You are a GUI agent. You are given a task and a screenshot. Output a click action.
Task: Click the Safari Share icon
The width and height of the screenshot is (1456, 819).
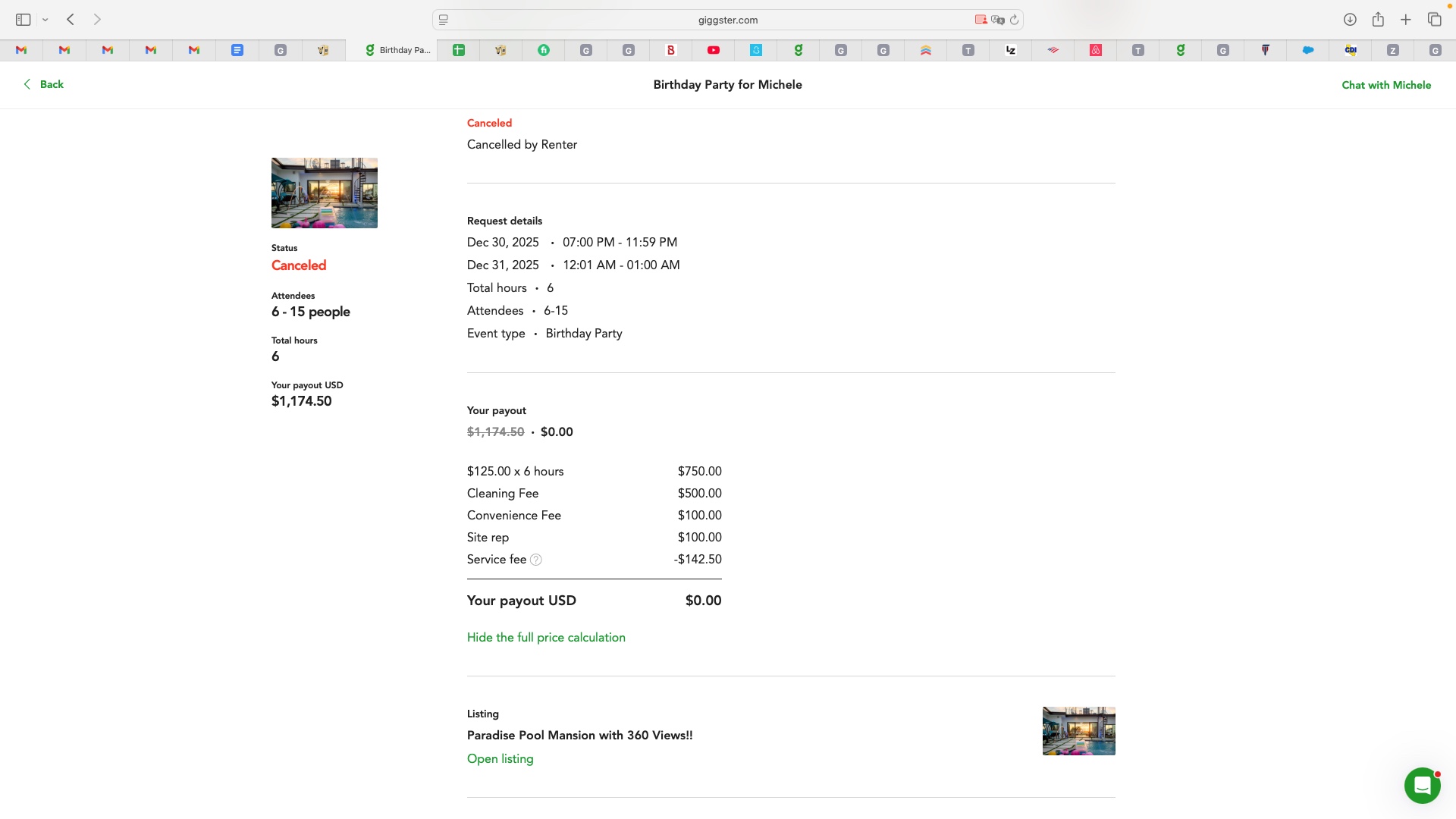pos(1378,20)
